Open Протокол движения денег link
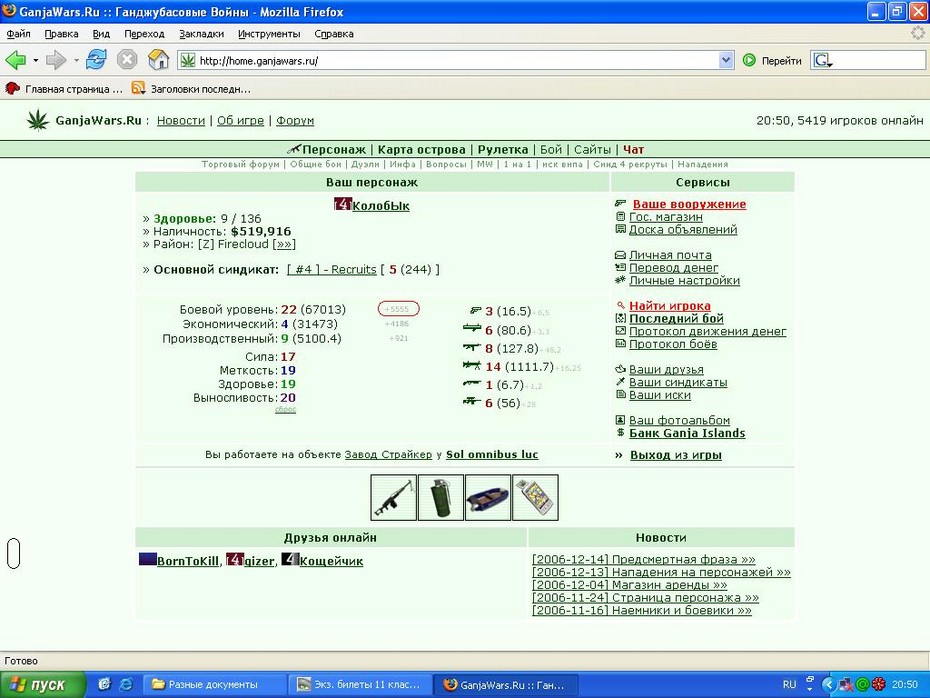This screenshot has height=698, width=930. pyautogui.click(x=708, y=332)
